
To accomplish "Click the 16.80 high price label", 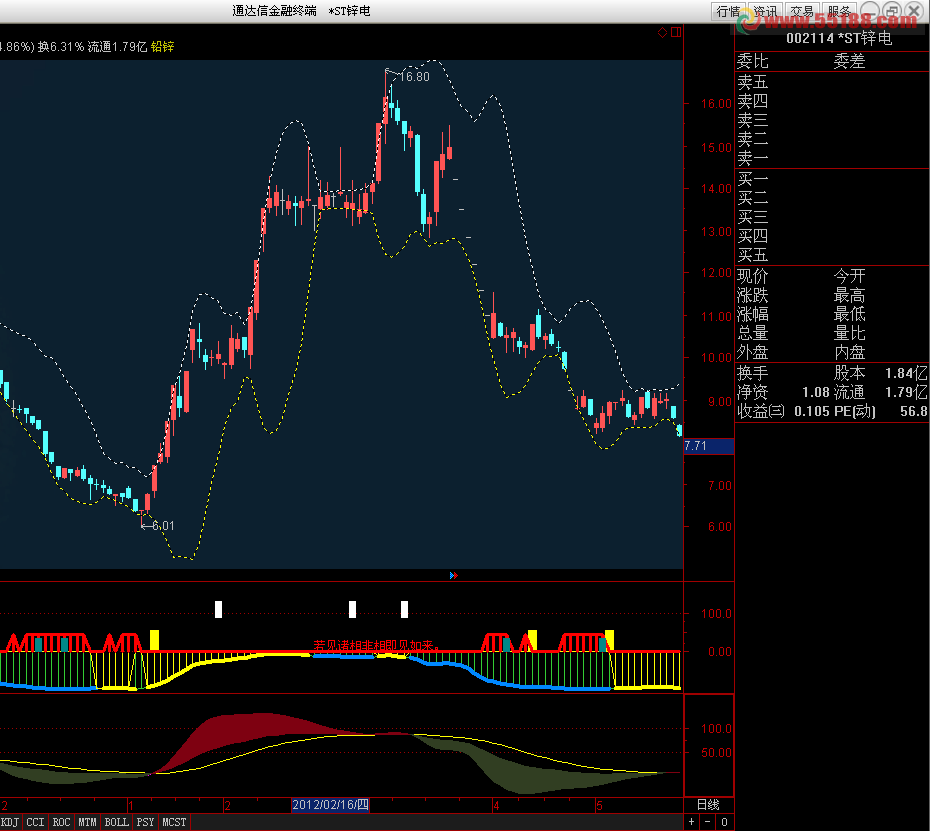I will 415,77.
